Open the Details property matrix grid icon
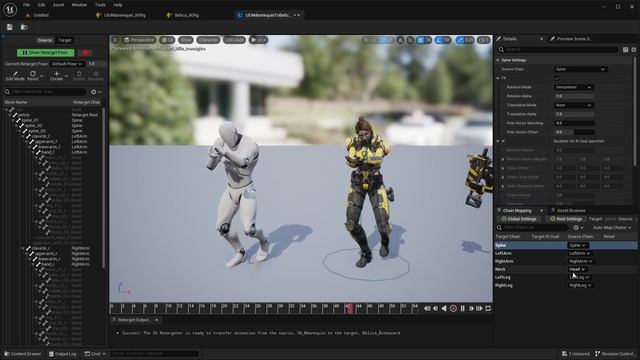This screenshot has width=640, height=360. click(x=625, y=50)
